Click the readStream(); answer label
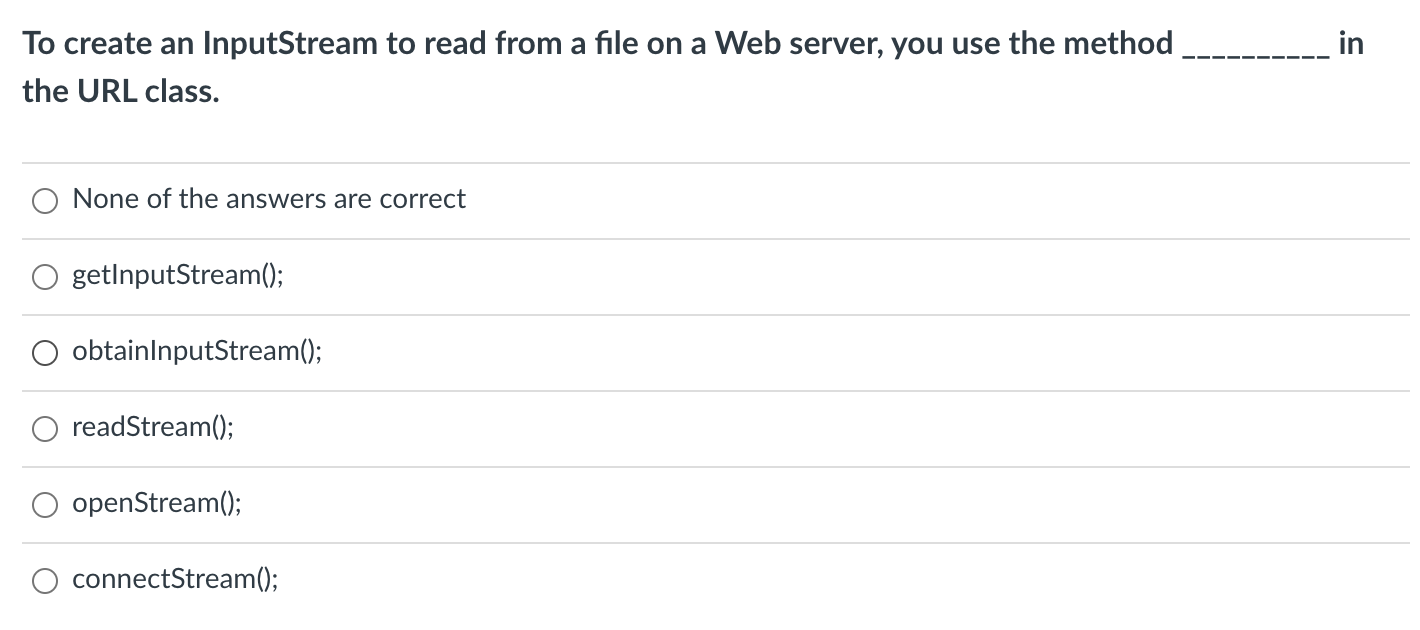Screen dimensions: 1420x630 point(153,427)
